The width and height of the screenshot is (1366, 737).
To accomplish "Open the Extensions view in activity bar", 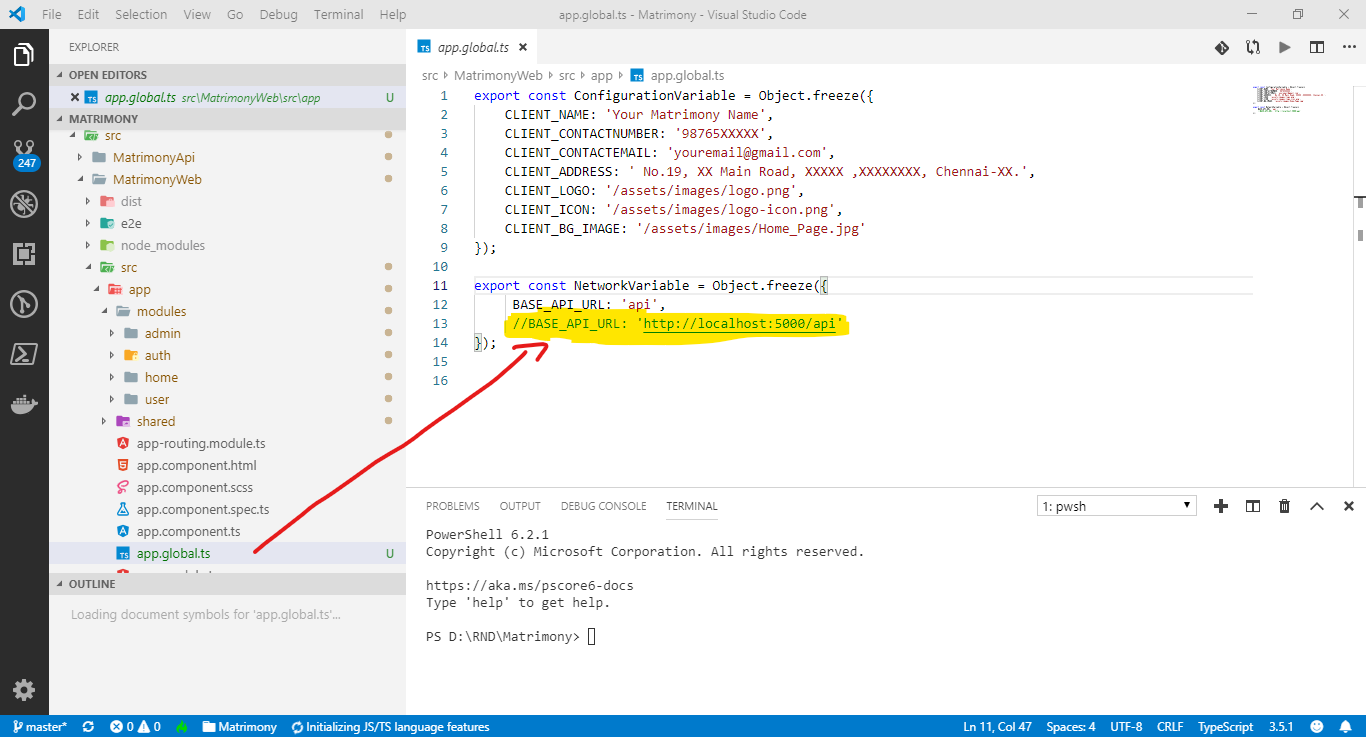I will (24, 254).
